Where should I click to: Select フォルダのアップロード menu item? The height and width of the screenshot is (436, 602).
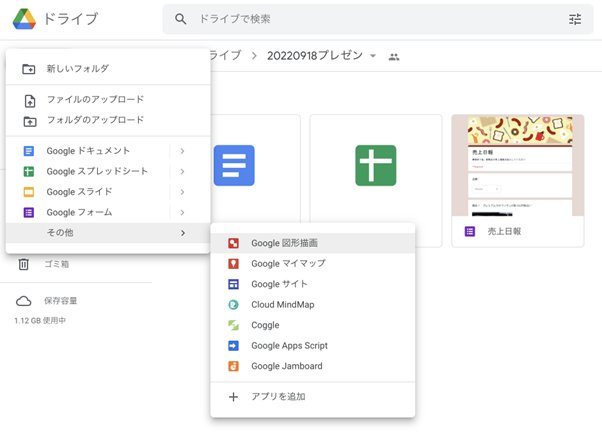pyautogui.click(x=108, y=120)
